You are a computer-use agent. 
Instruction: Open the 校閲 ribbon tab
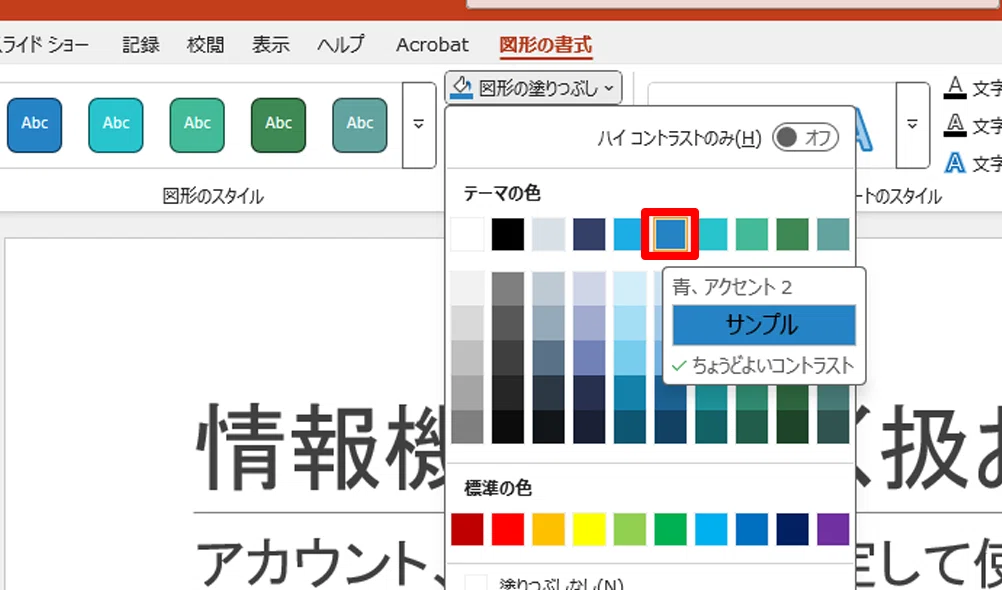pos(206,45)
